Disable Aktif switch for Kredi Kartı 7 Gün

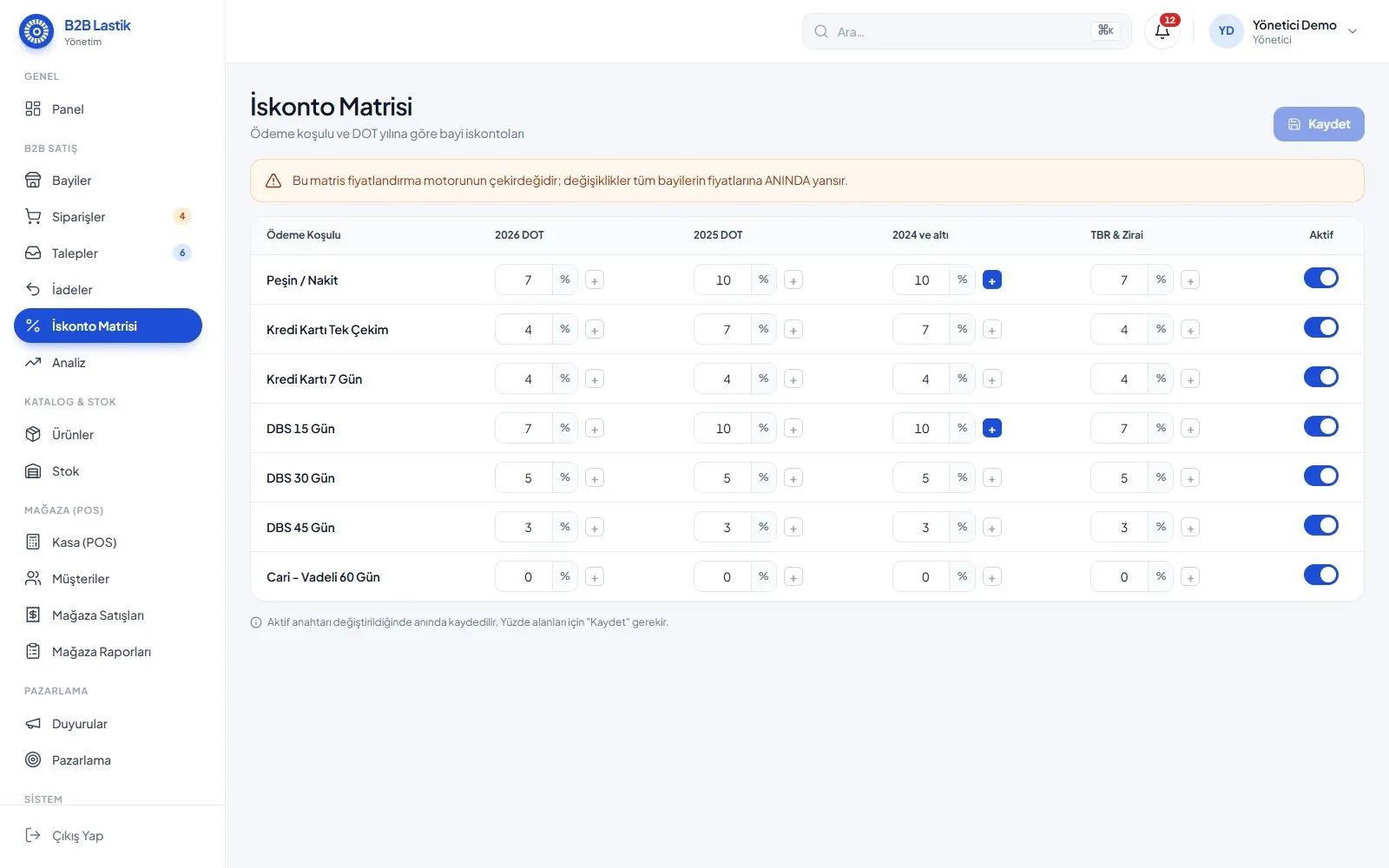click(1320, 377)
